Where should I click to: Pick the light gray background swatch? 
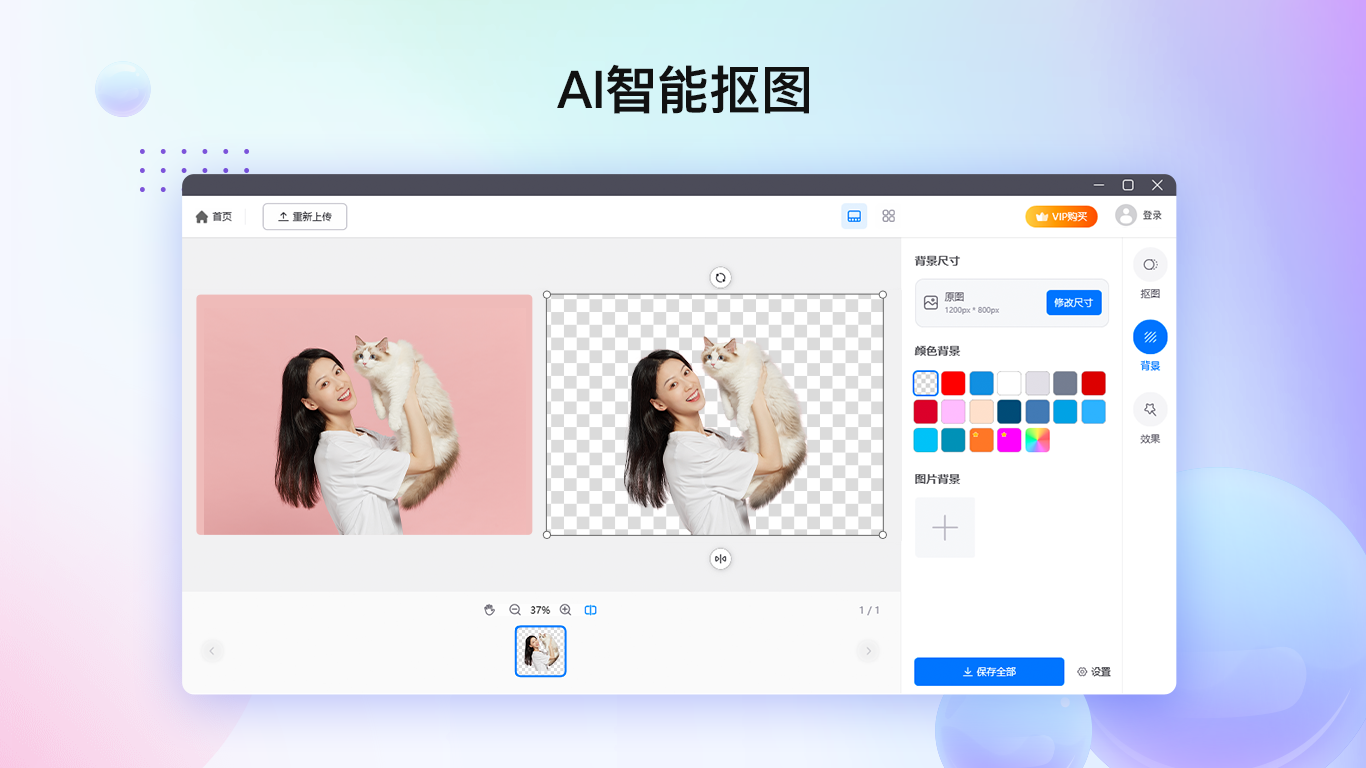tap(1038, 383)
